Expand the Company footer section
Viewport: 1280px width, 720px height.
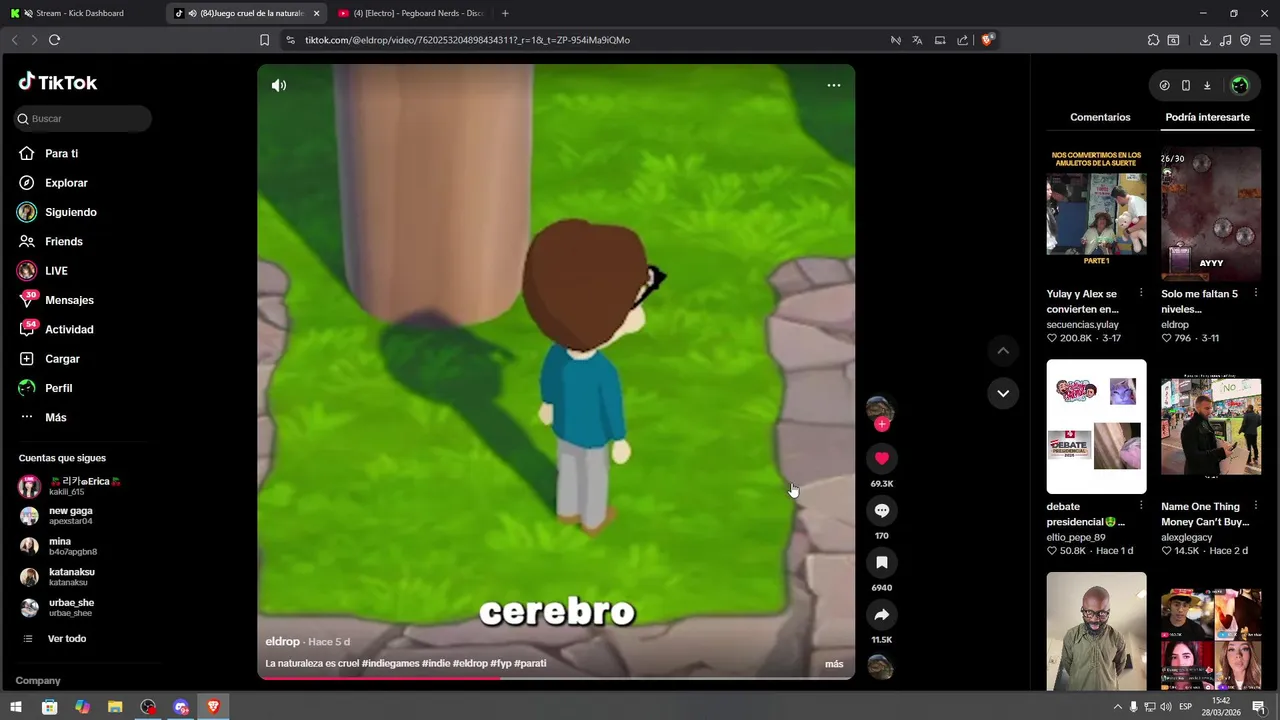tap(38, 680)
